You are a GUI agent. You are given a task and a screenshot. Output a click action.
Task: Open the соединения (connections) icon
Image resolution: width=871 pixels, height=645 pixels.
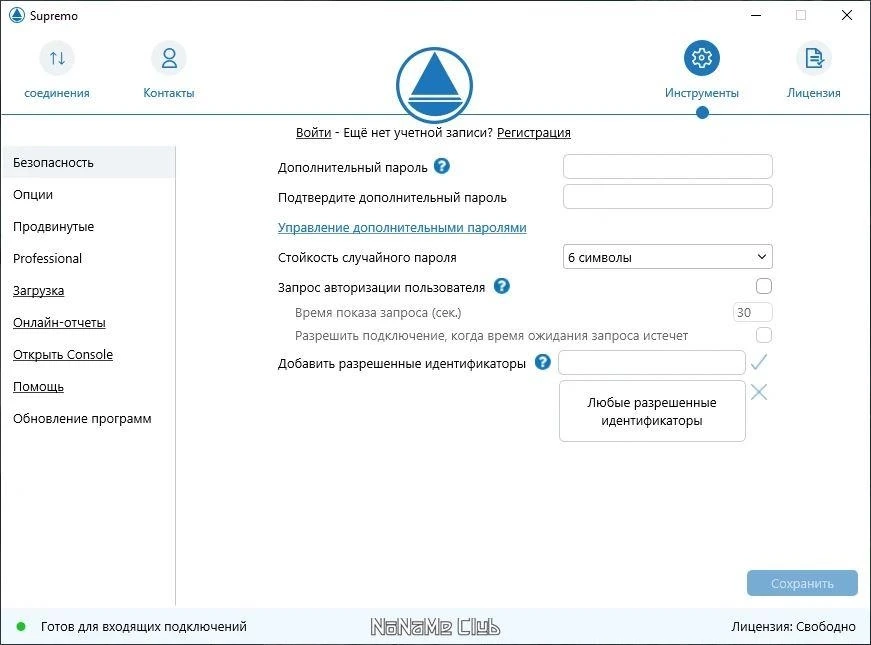click(x=57, y=58)
